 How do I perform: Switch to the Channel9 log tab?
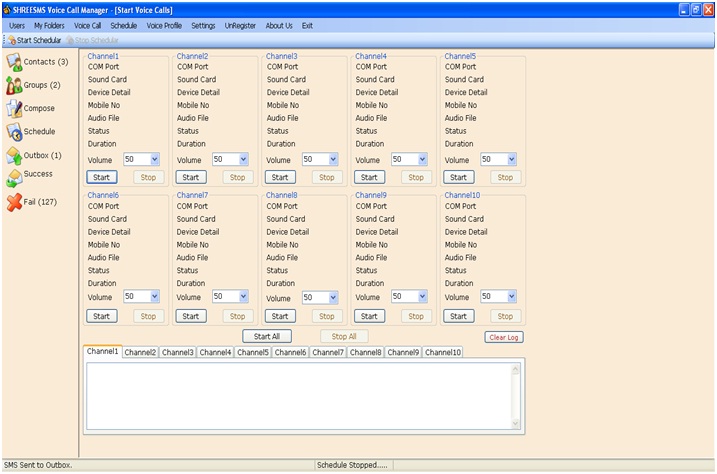(x=403, y=352)
